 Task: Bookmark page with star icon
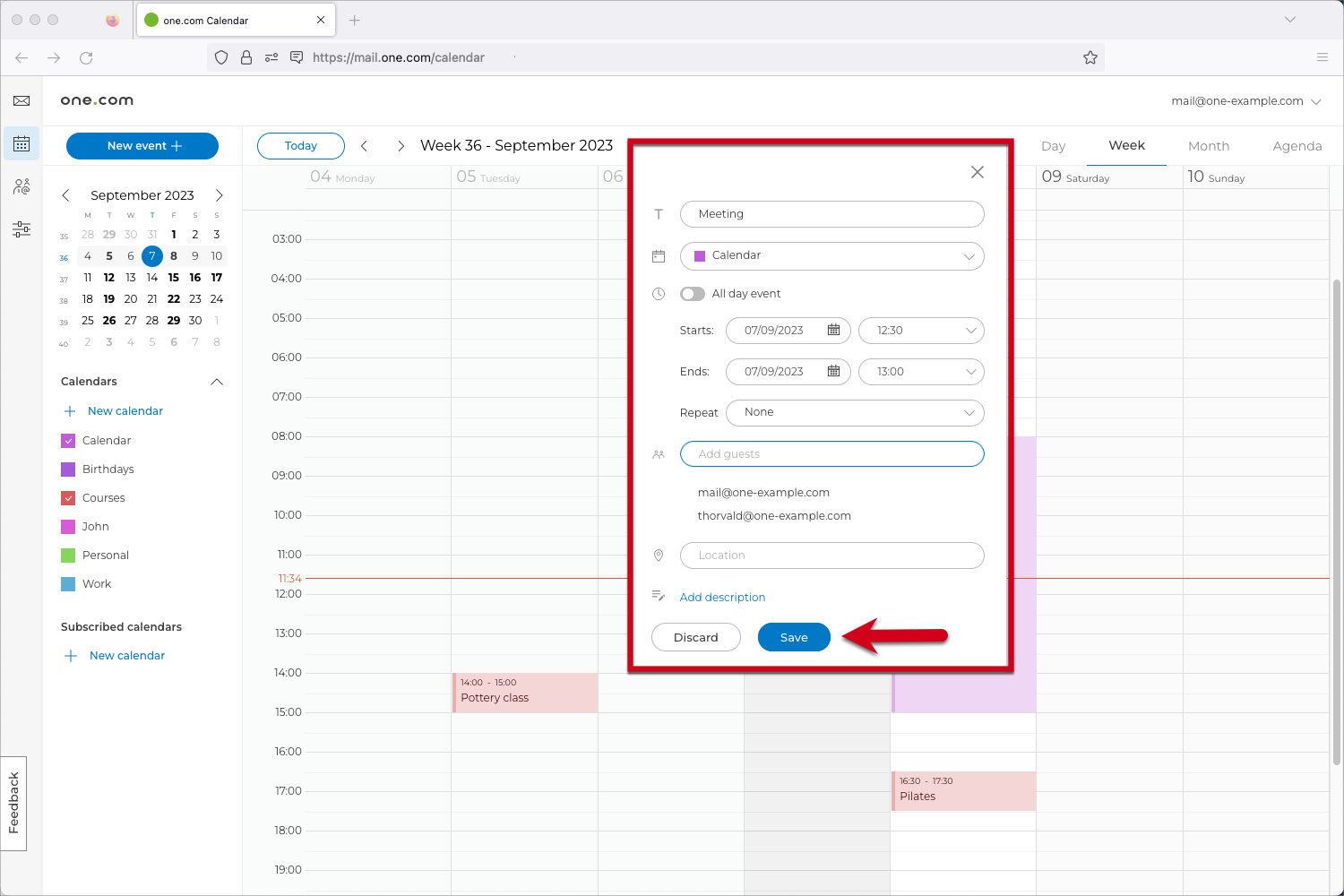coord(1090,57)
